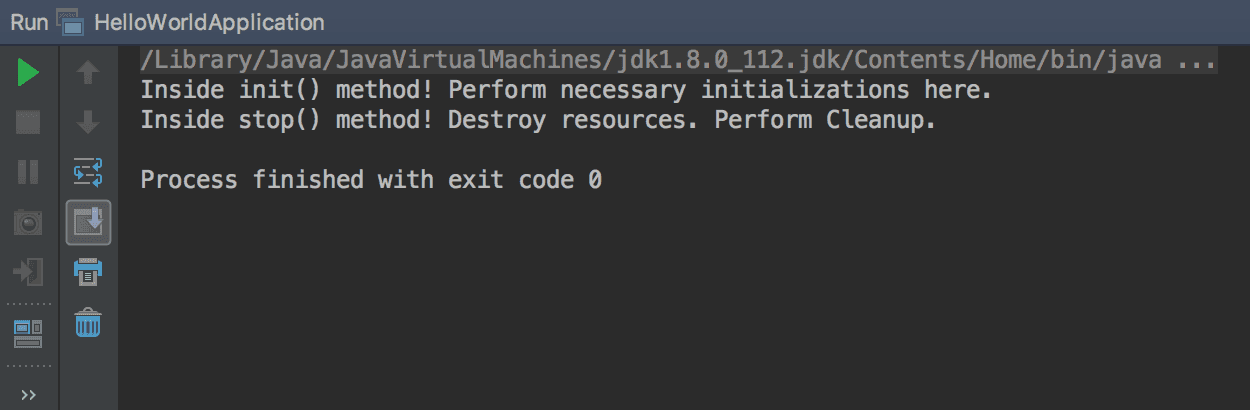Click the Restore Layout icon
Screen dimensions: 1250x410
(28, 333)
